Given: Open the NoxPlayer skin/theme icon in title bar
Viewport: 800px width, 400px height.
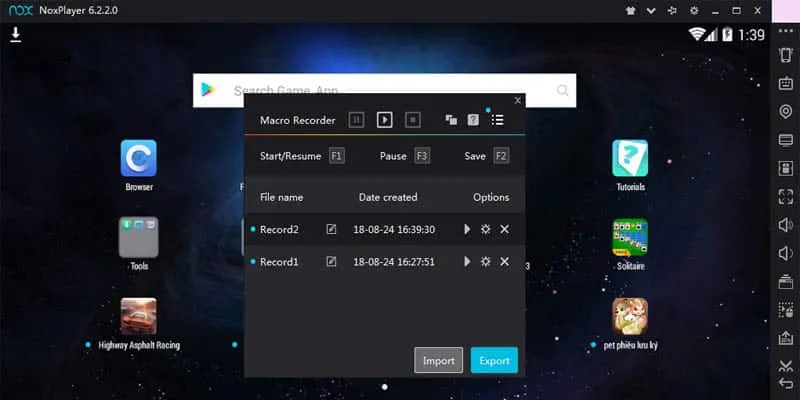Looking at the screenshot, I should 631,10.
